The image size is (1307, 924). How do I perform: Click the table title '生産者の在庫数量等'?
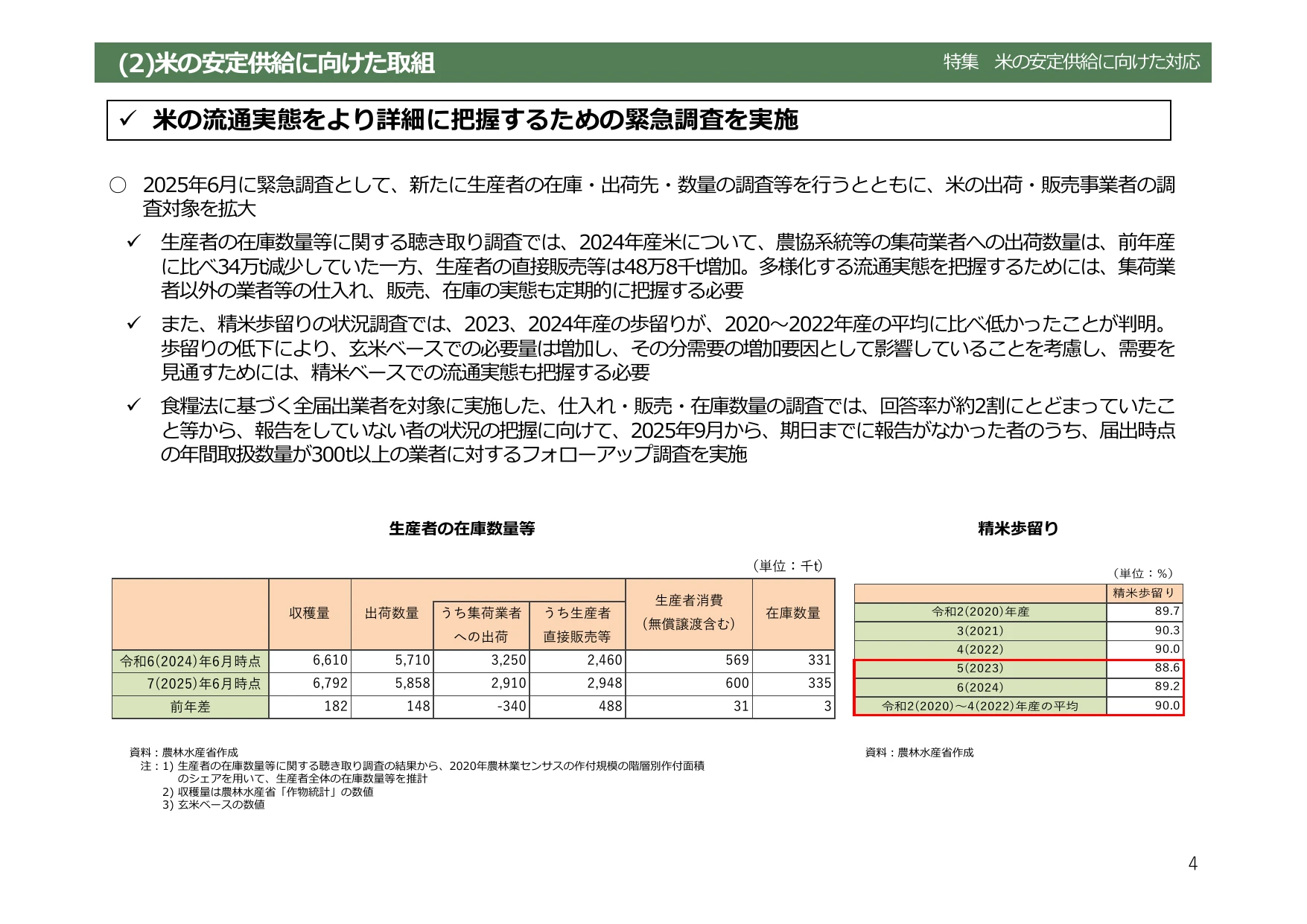[x=462, y=529]
